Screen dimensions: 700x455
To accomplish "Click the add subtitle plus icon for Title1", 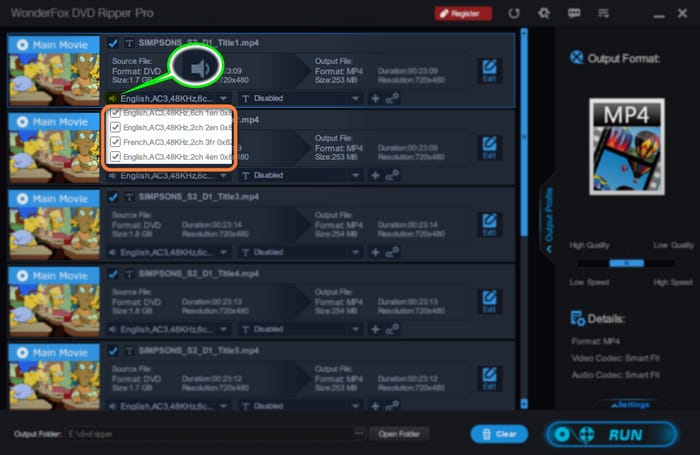I will (375, 98).
